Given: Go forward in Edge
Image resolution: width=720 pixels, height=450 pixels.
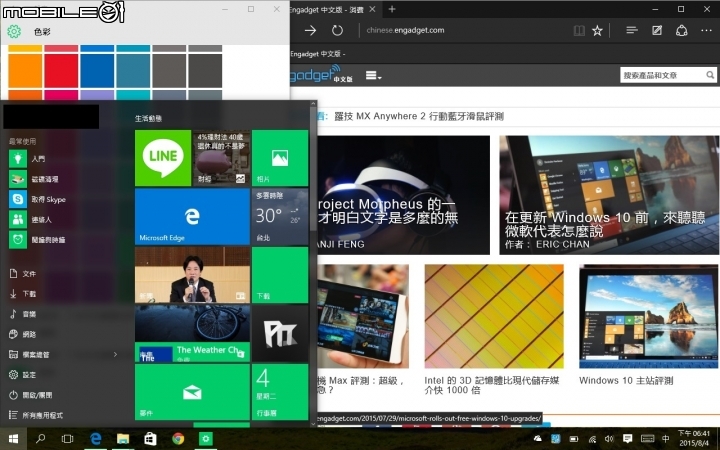Looking at the screenshot, I should click(x=310, y=30).
